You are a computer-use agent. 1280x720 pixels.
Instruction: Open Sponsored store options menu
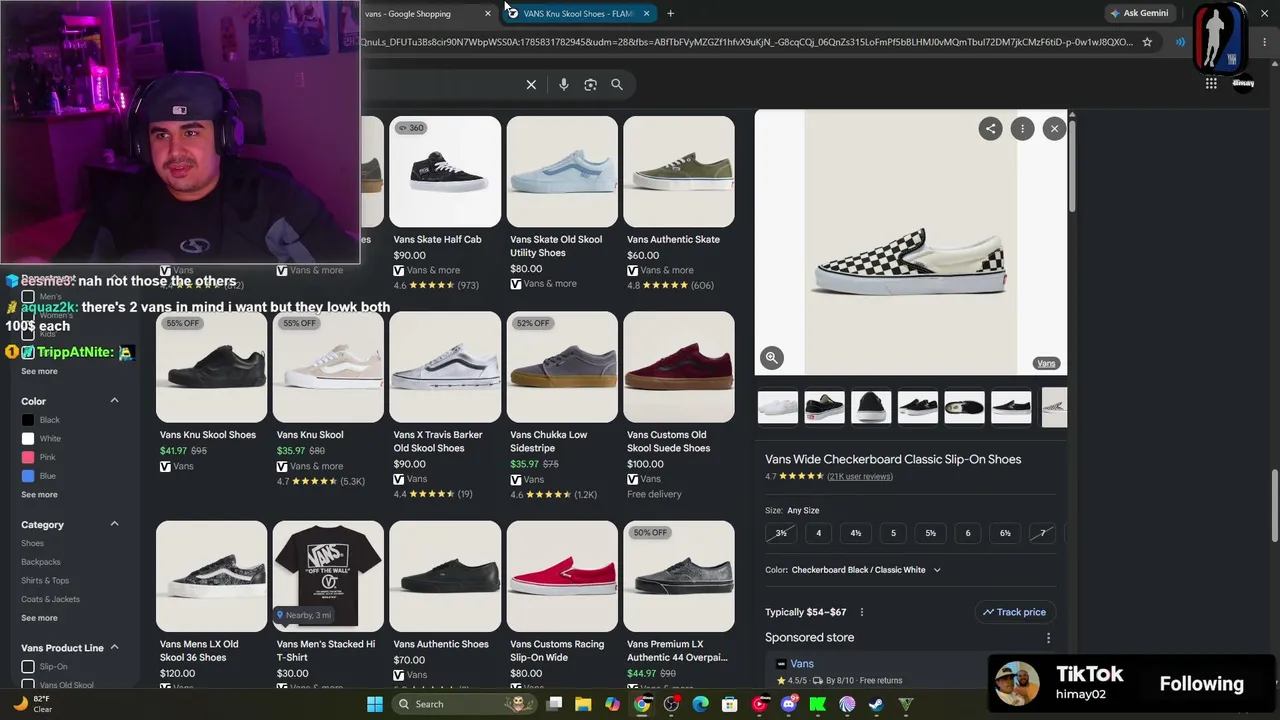pos(1048,638)
